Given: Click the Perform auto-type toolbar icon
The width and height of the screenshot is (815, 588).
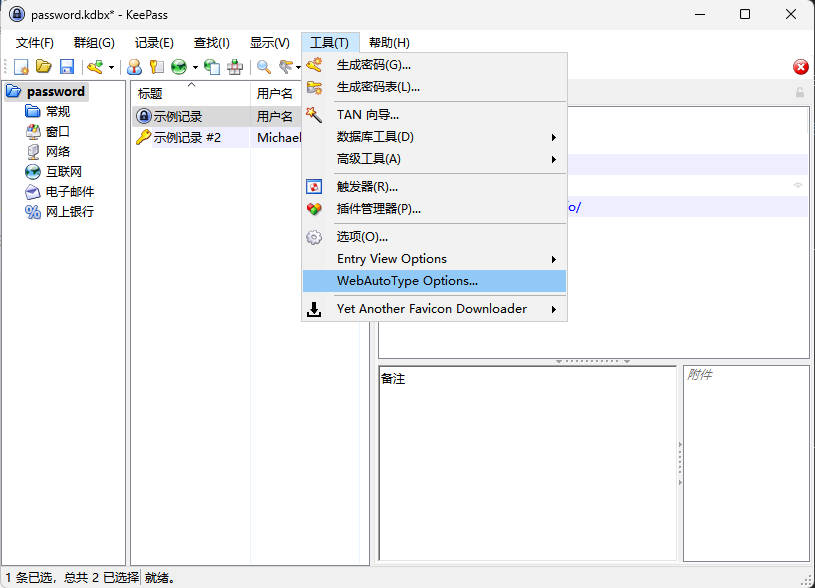Looking at the screenshot, I should pyautogui.click(x=235, y=67).
